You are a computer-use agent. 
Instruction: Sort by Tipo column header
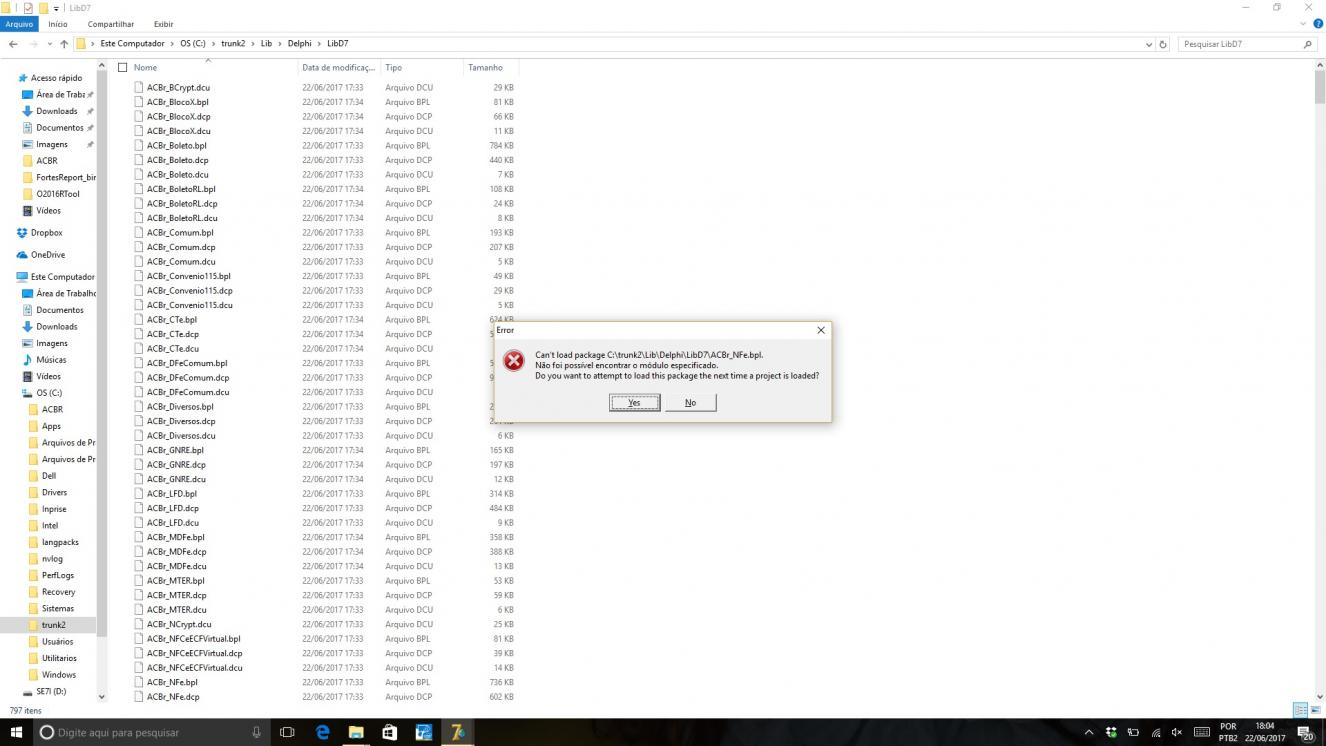pos(394,68)
